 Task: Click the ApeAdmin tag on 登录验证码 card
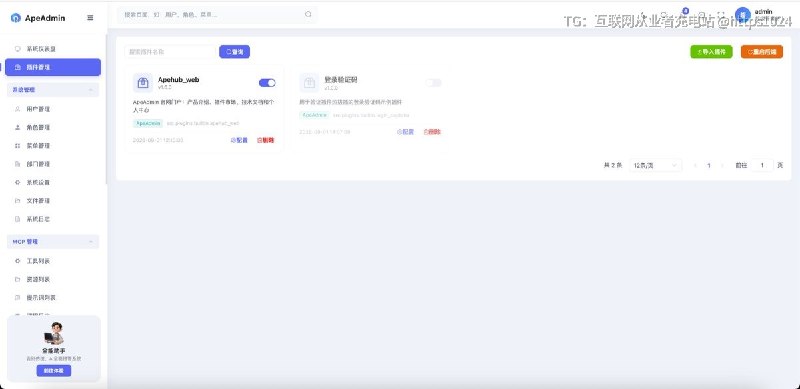click(314, 115)
